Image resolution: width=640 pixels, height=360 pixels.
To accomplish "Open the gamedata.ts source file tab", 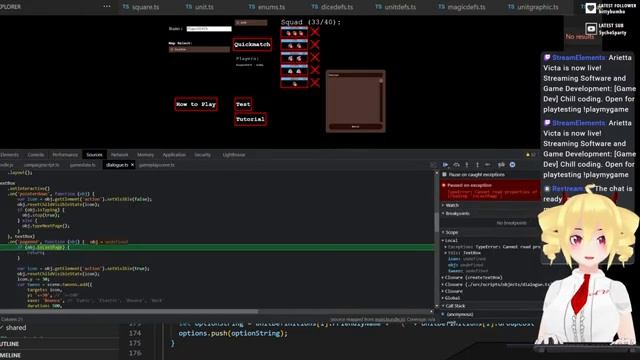I will (x=83, y=165).
